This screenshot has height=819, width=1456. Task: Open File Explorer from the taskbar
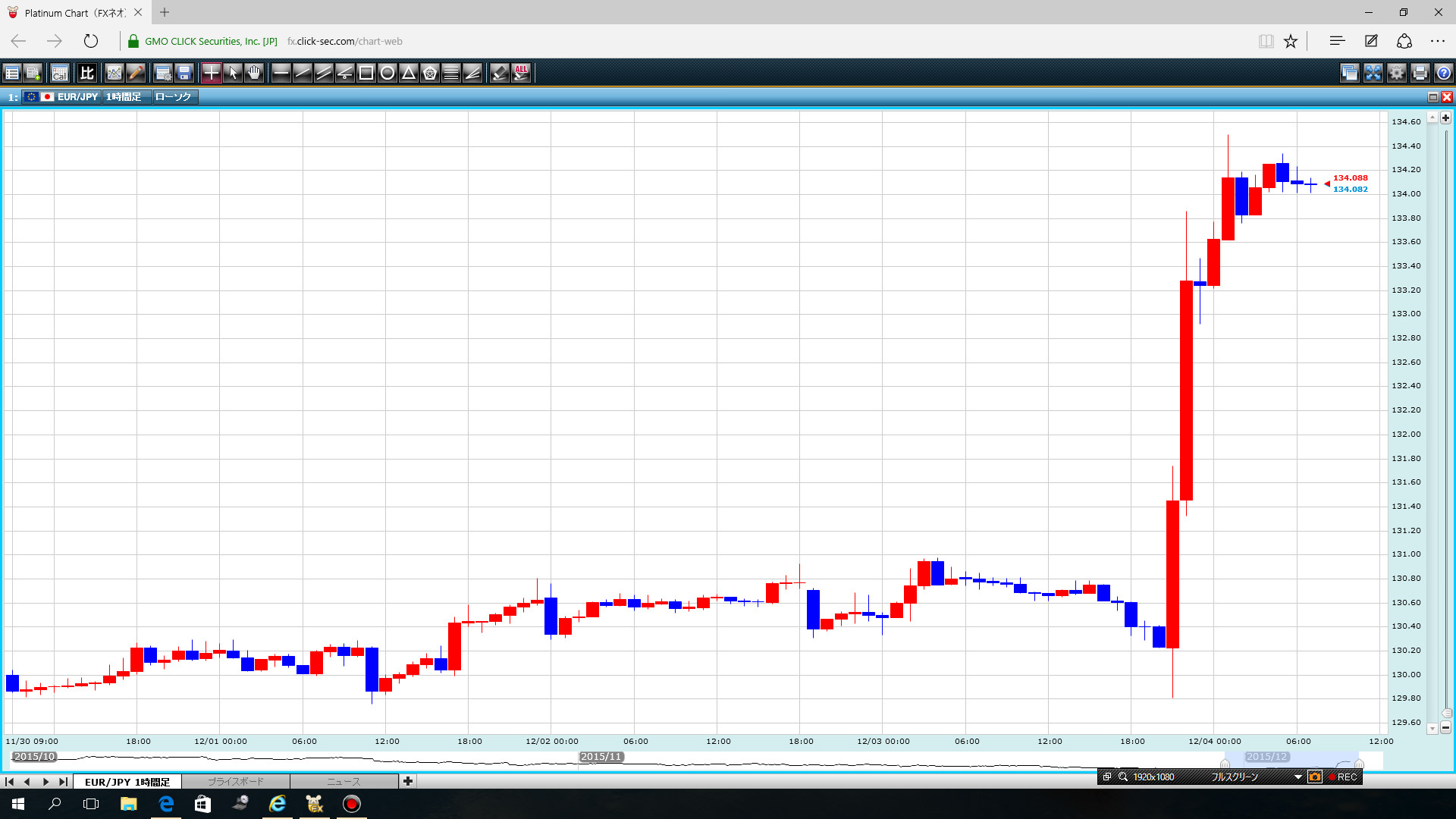pos(128,804)
